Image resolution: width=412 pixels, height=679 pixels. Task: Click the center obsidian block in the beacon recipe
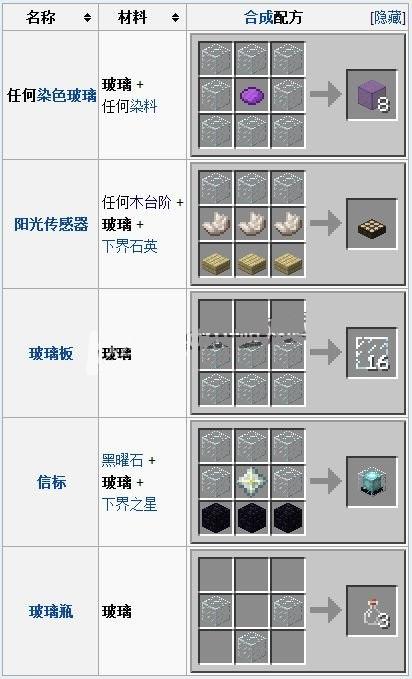(x=252, y=518)
